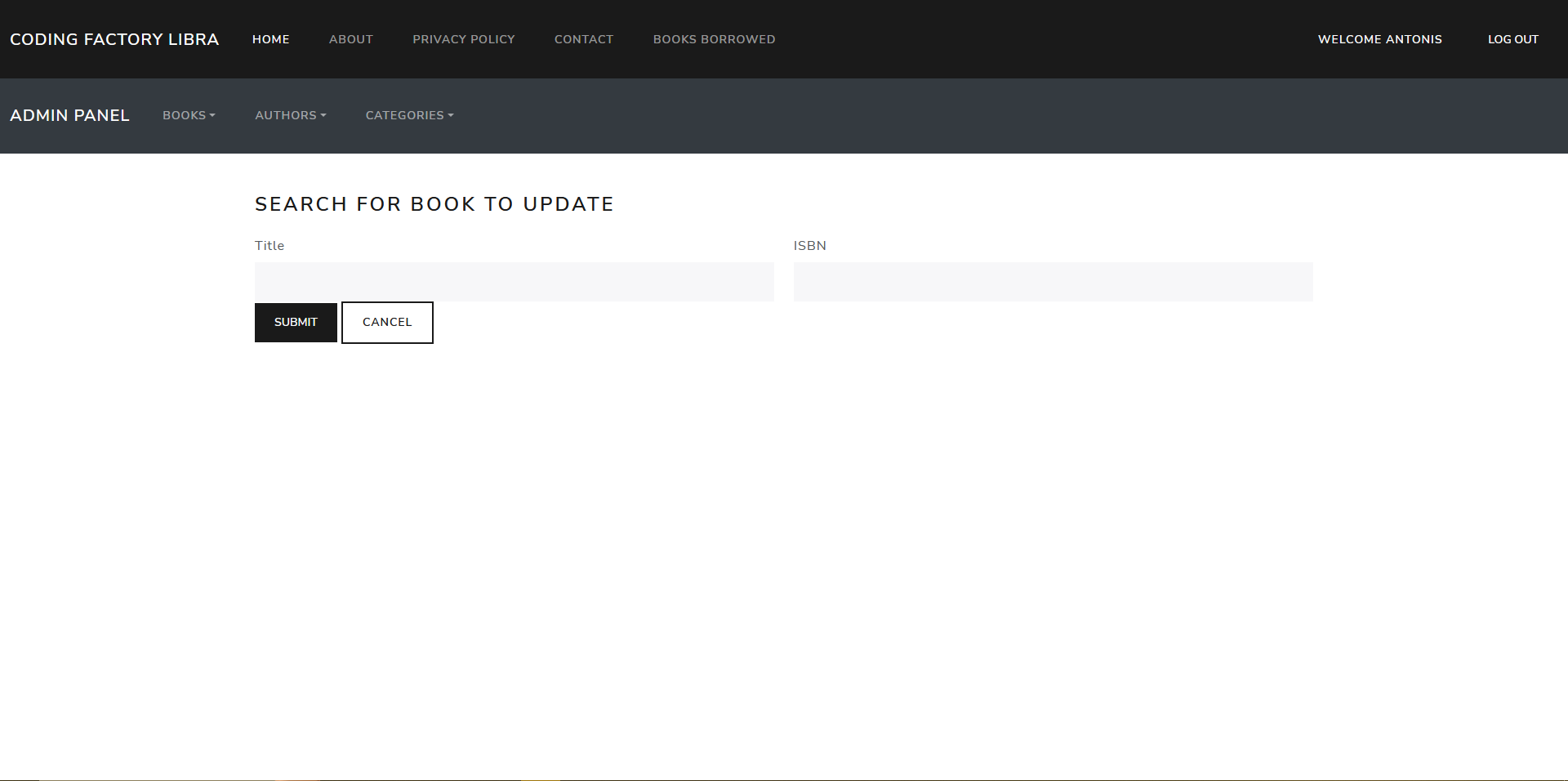Click the caret arrow beside Categories
Image resolution: width=1568 pixels, height=781 pixels.
click(451, 116)
